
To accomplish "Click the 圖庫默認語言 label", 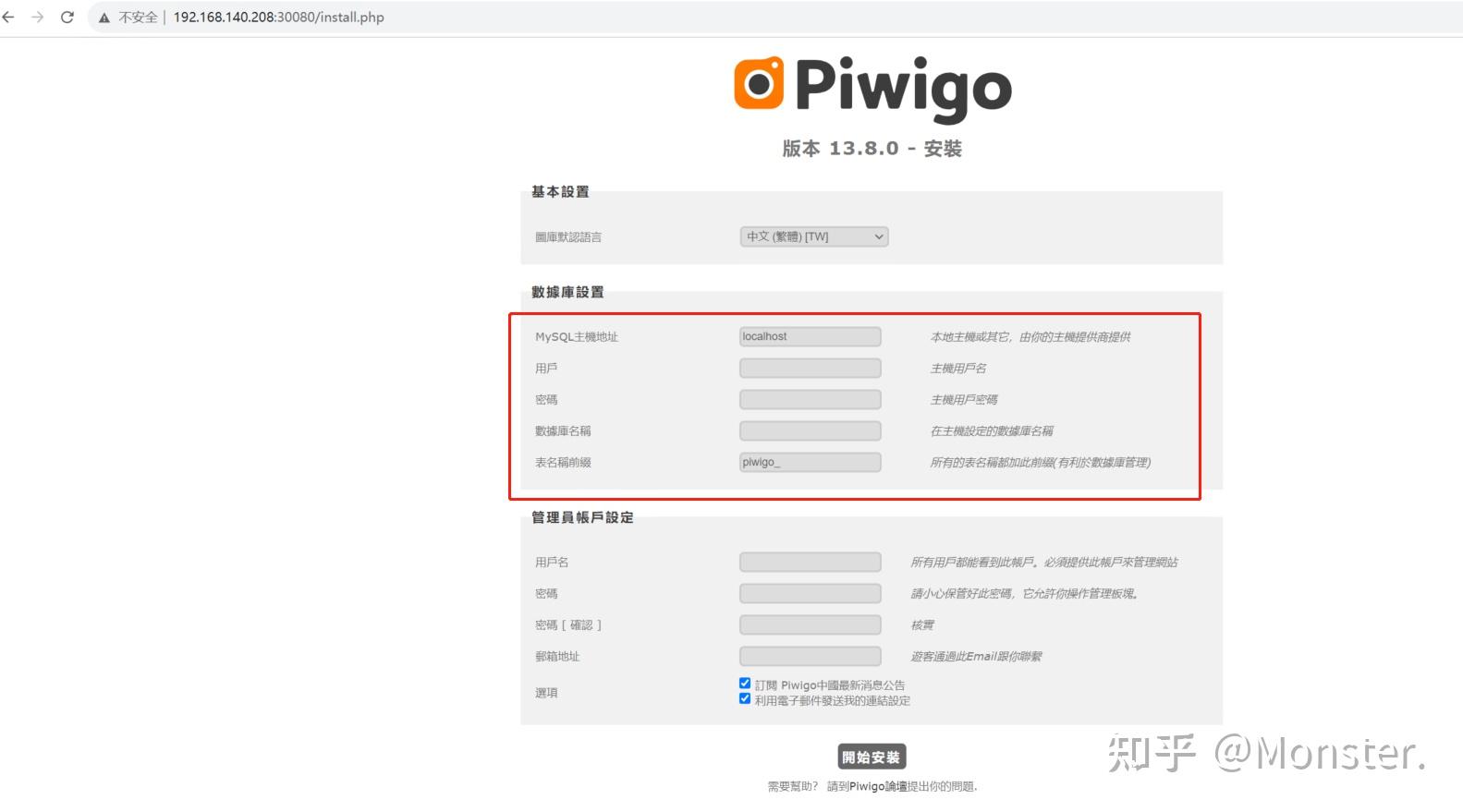I will point(568,236).
